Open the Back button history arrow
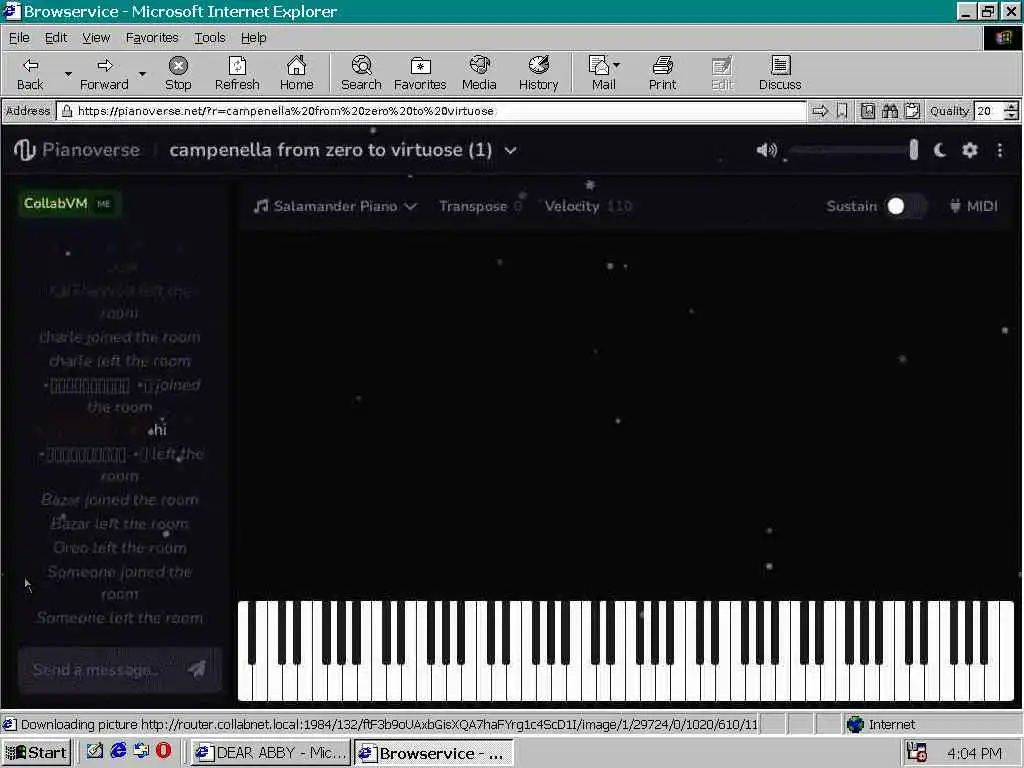Screen dimensions: 1024x768 (68, 74)
